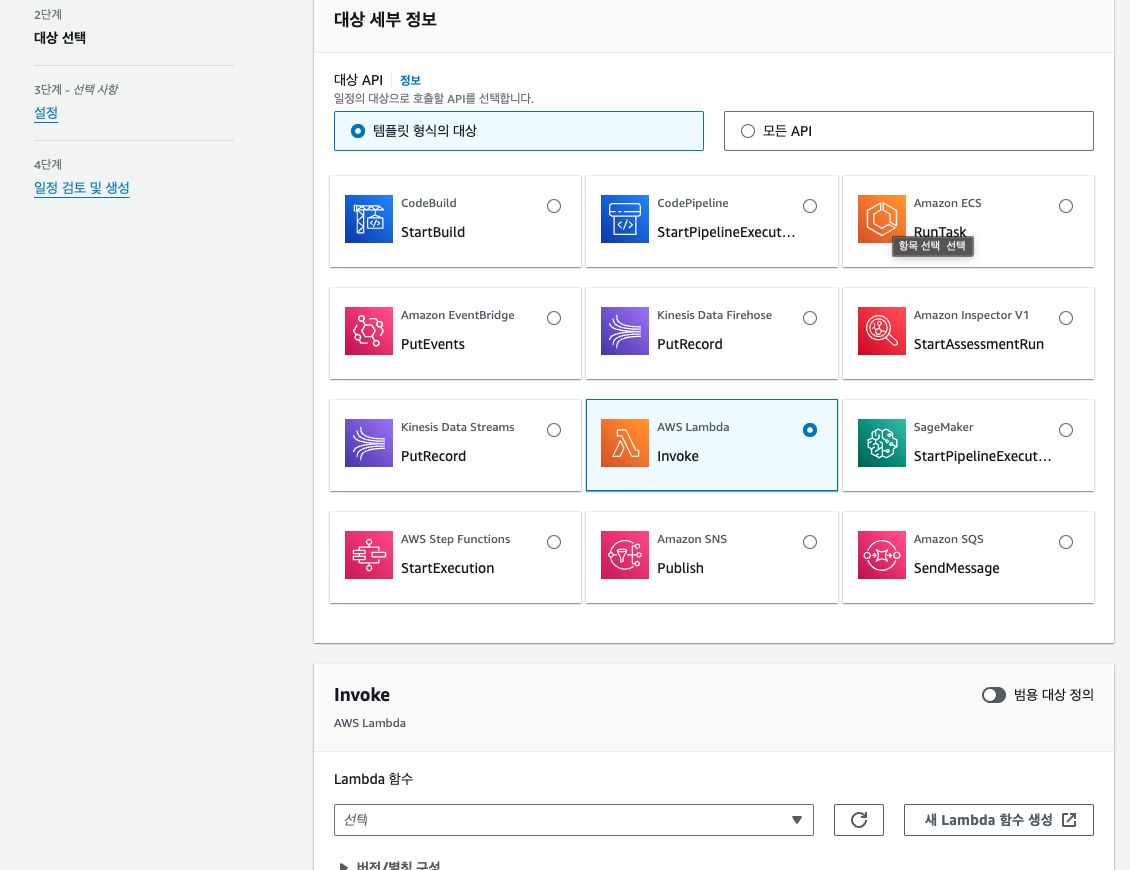Click the Amazon Inspector V1 icon

881,331
